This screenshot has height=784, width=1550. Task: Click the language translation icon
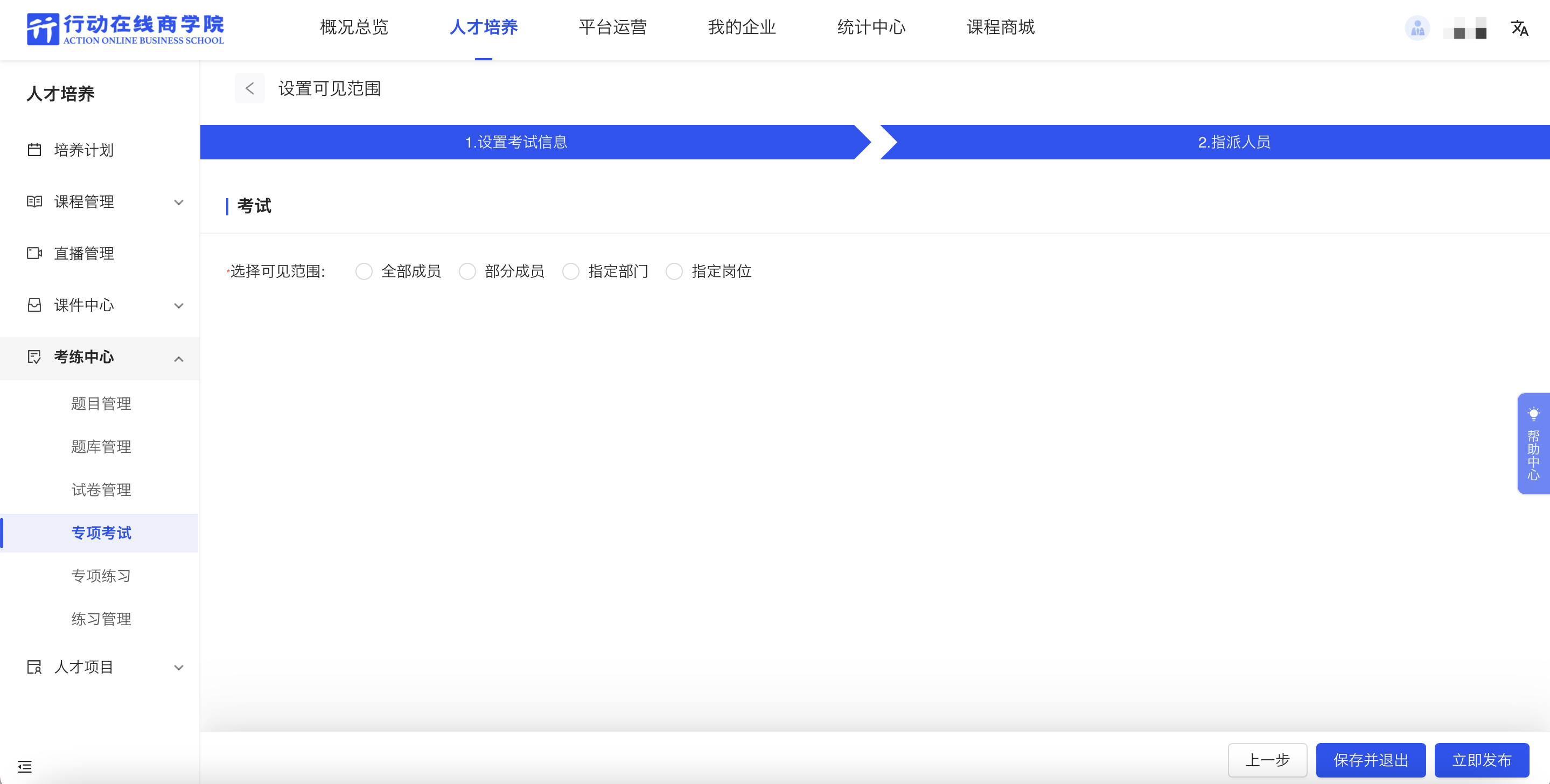click(1519, 27)
